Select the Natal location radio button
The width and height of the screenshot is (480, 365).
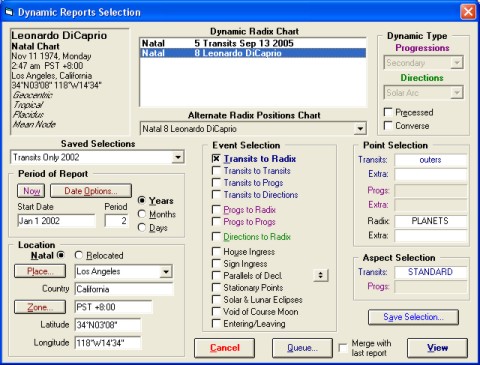(x=61, y=255)
